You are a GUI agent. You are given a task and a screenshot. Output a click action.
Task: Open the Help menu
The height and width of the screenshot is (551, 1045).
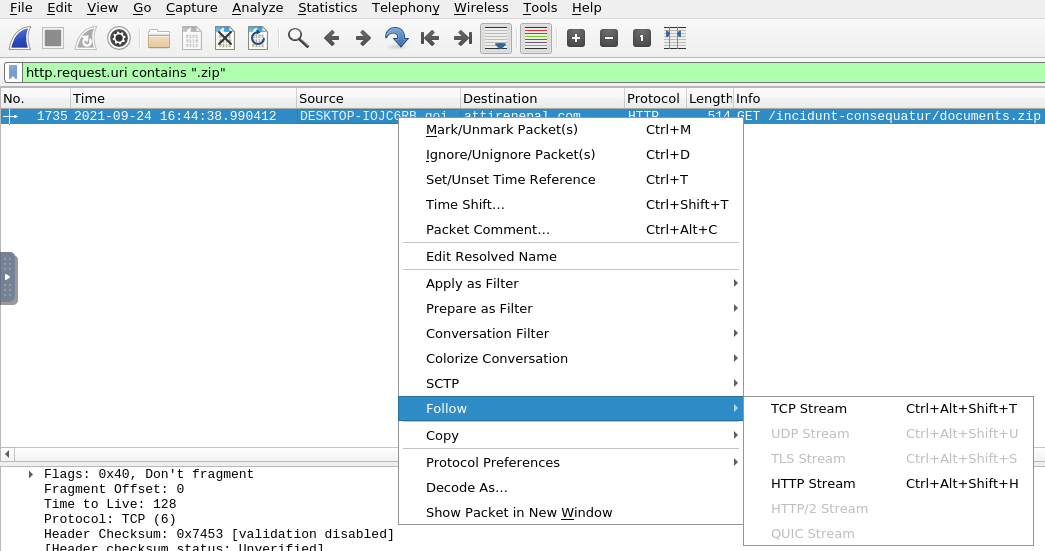point(586,8)
